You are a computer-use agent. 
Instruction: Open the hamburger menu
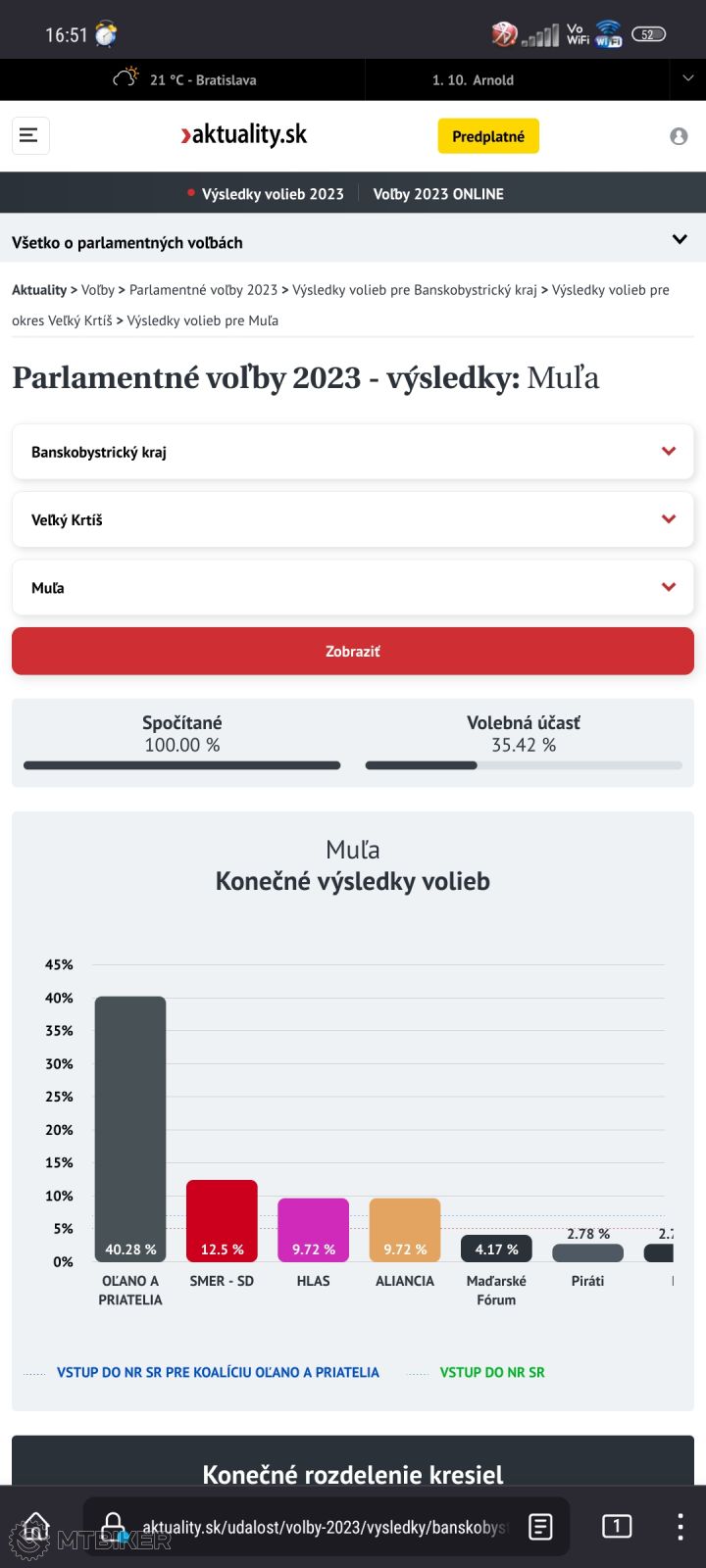pyautogui.click(x=29, y=135)
